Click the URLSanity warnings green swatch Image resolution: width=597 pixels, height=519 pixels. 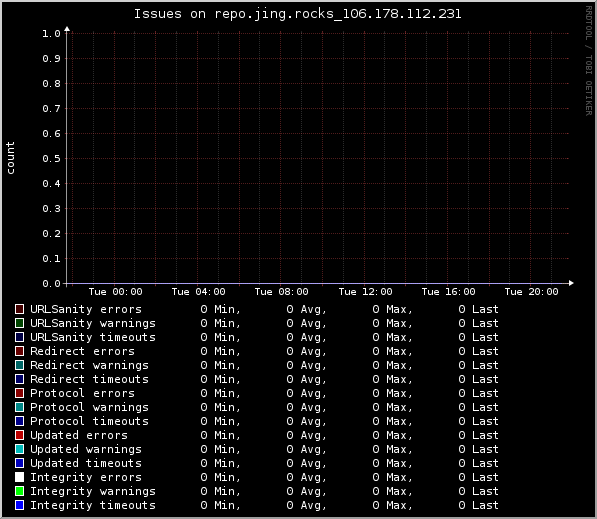[19, 323]
